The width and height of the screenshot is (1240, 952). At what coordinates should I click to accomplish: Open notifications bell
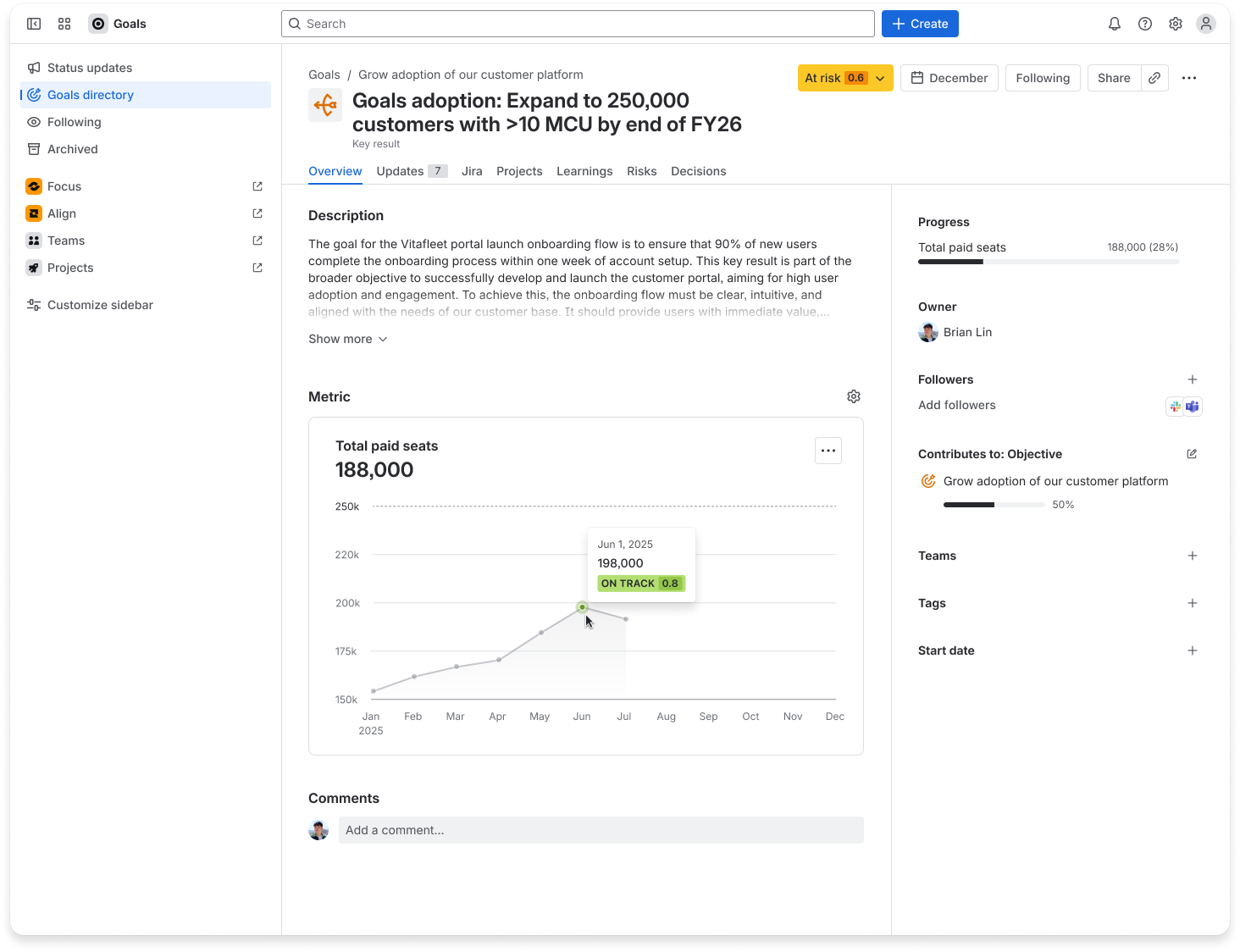coord(1115,24)
